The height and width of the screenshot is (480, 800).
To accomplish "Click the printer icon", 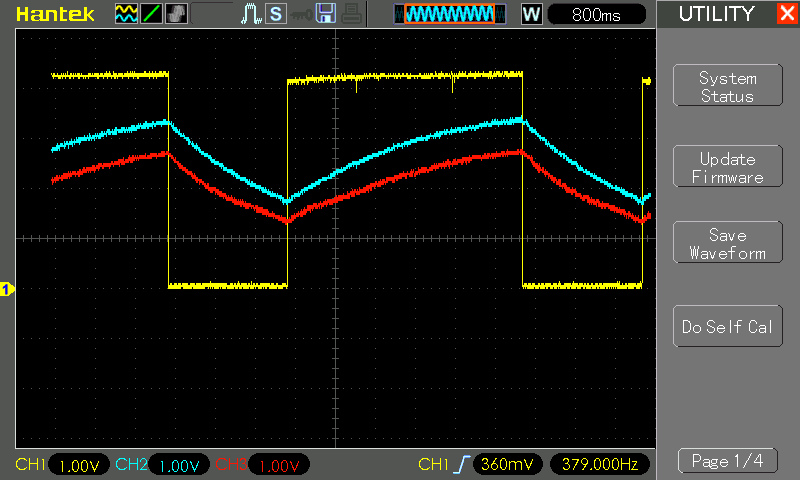I will 349,14.
